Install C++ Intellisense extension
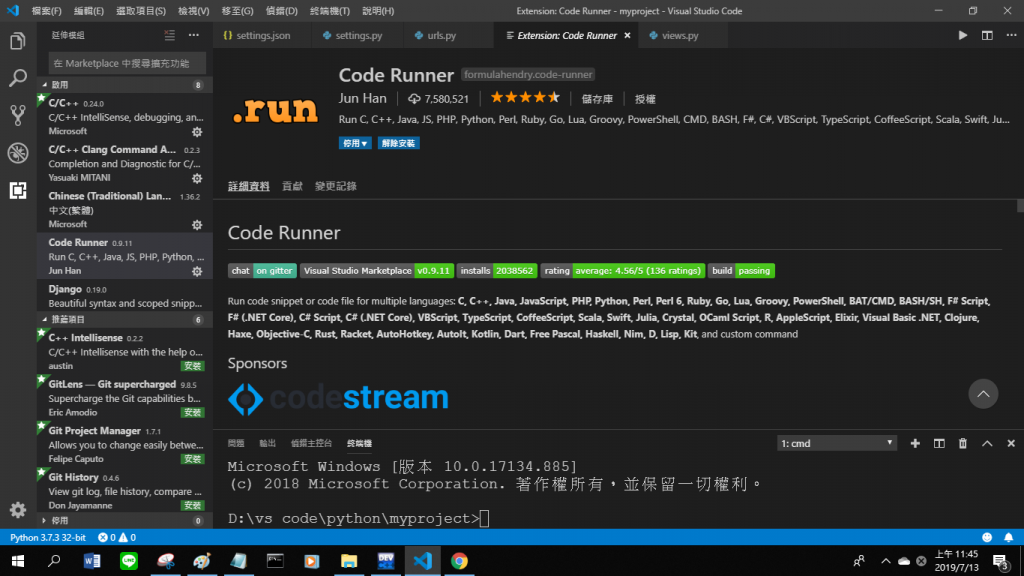Screen dimensions: 1024x576 (x=193, y=366)
